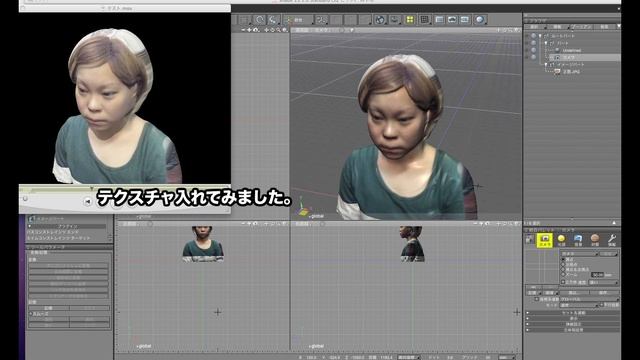The width and height of the screenshot is (640, 360).
Task: Open the camera type dropdown above radio buttons
Action: [x=579, y=253]
